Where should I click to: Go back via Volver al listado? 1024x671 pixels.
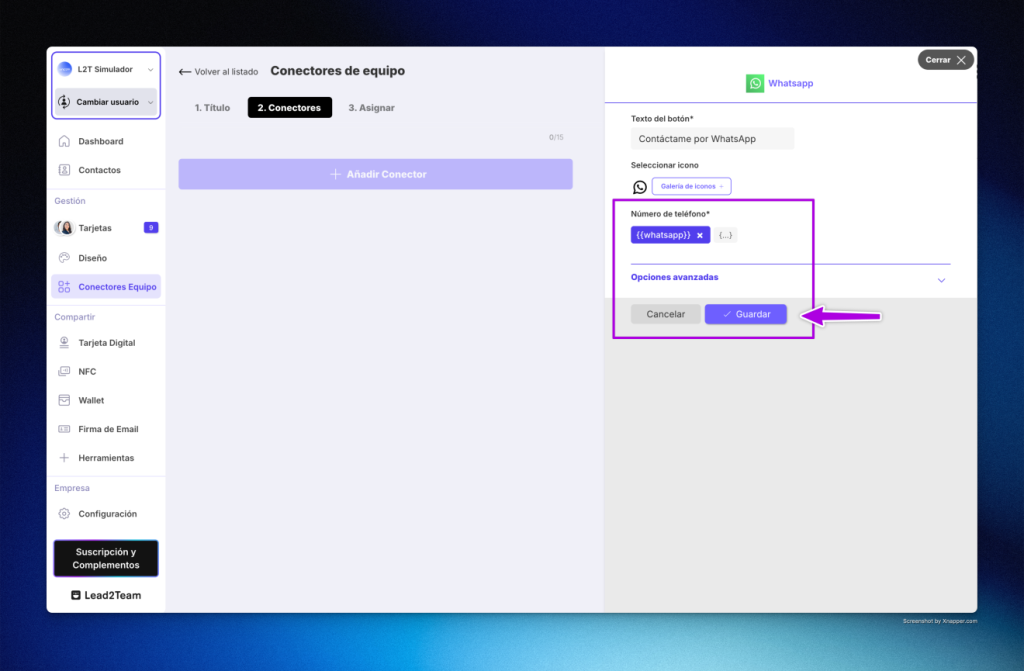click(218, 72)
